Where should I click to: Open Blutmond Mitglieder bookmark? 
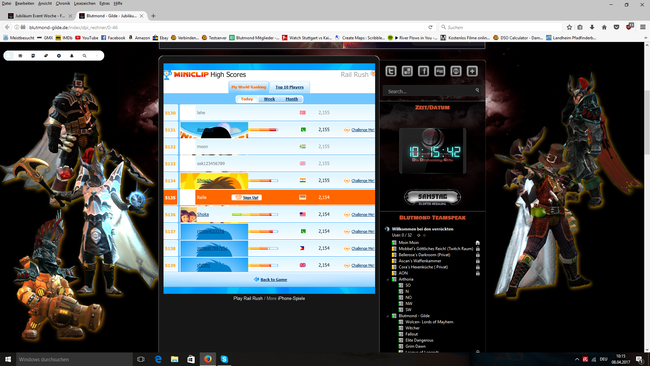(254, 38)
